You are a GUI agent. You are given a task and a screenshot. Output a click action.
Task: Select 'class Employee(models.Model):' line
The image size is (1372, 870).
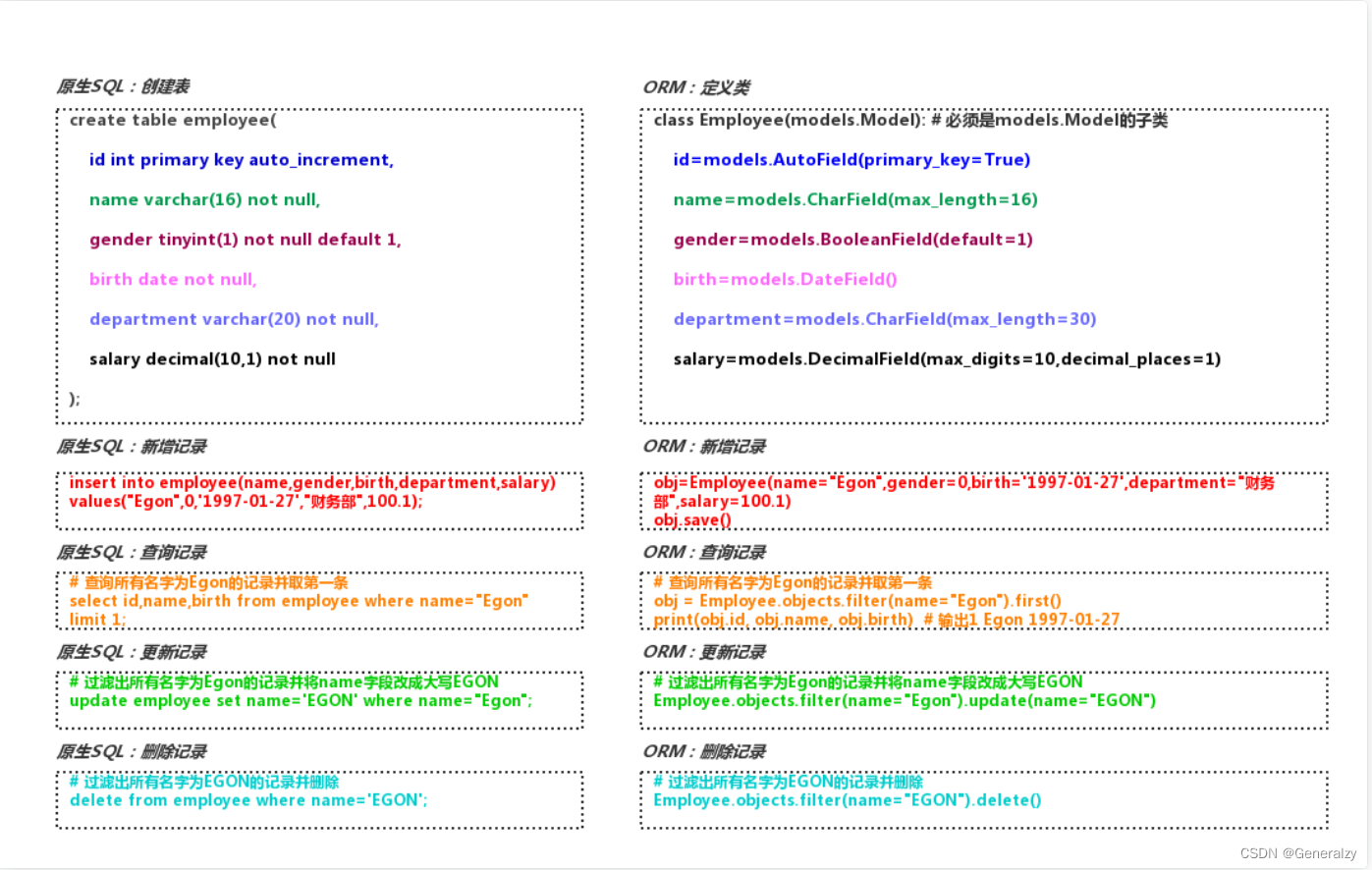[x=910, y=120]
